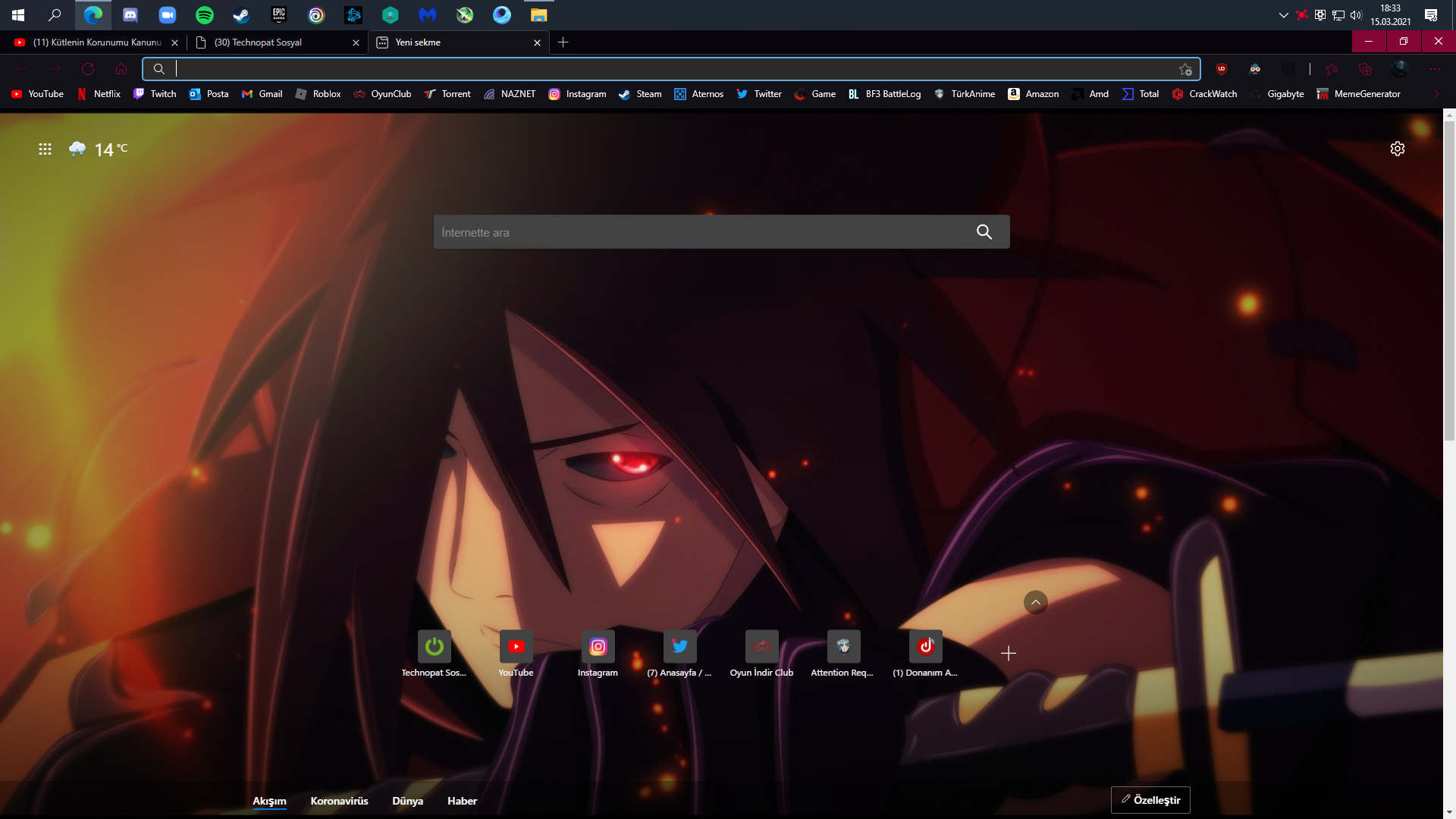Open page settings gear icon
Viewport: 1456px width, 819px height.
[1397, 149]
